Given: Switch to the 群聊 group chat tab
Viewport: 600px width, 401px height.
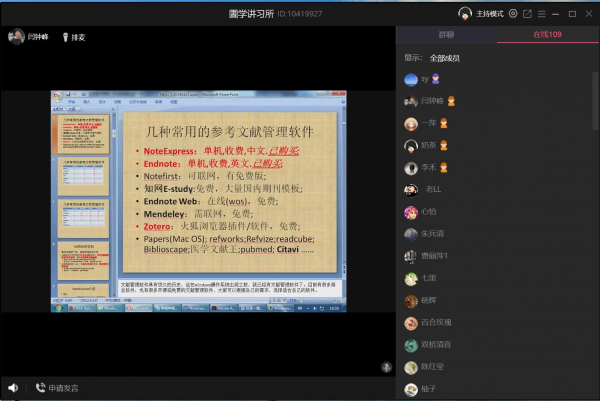Looking at the screenshot, I should coord(446,35).
